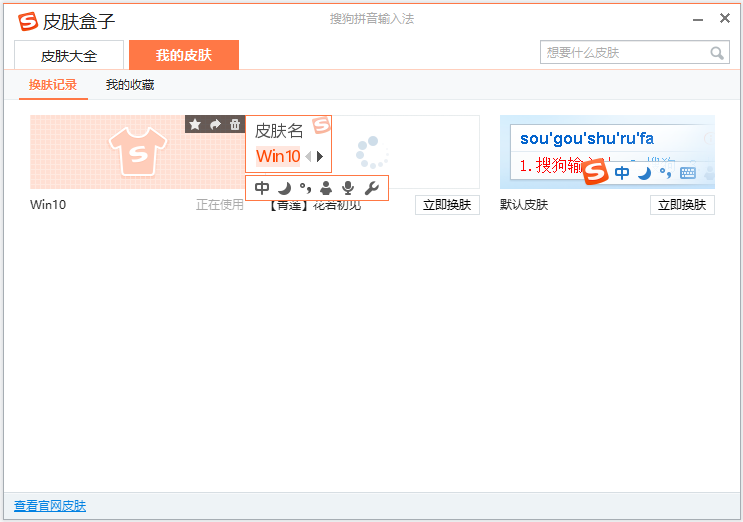The width and height of the screenshot is (743, 522).
Task: Open the 查看官网皮肤 link
Action: pos(50,506)
